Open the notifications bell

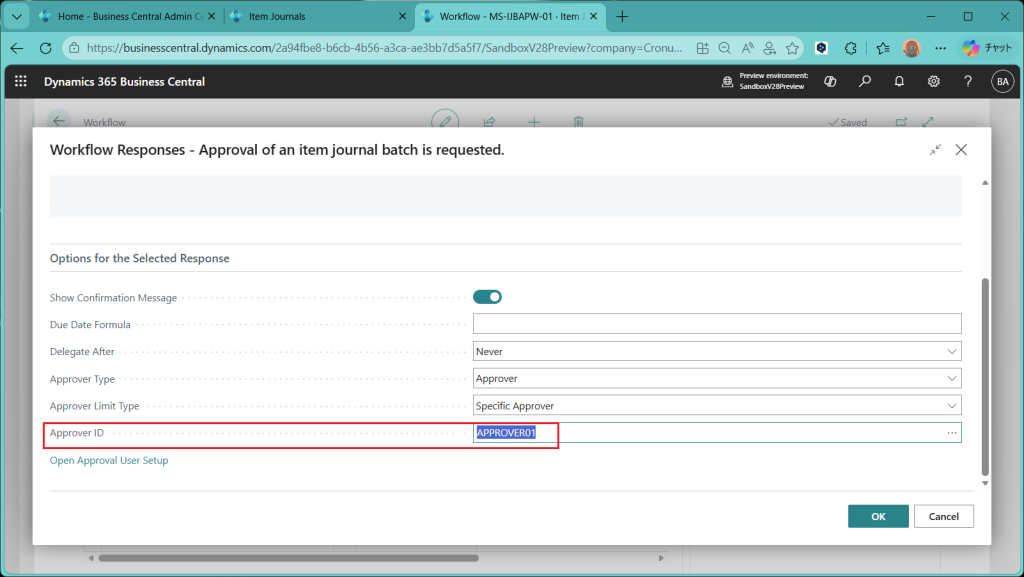pyautogui.click(x=899, y=82)
